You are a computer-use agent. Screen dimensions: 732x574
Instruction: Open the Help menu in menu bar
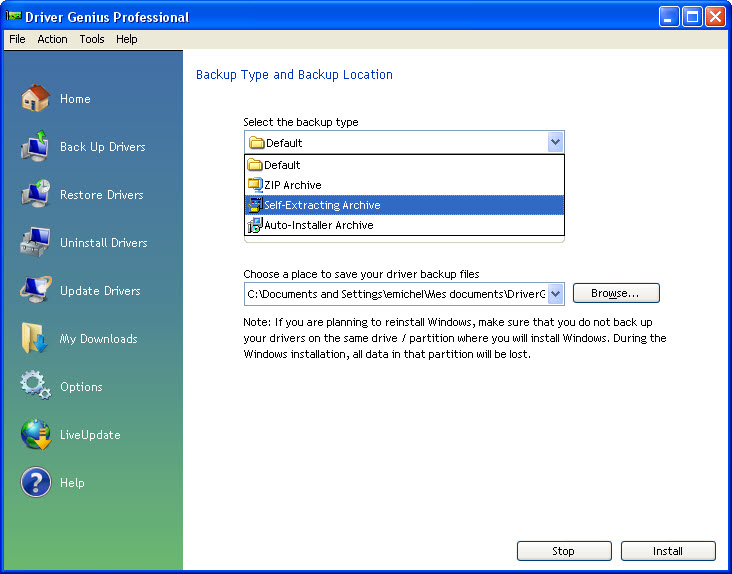(127, 39)
